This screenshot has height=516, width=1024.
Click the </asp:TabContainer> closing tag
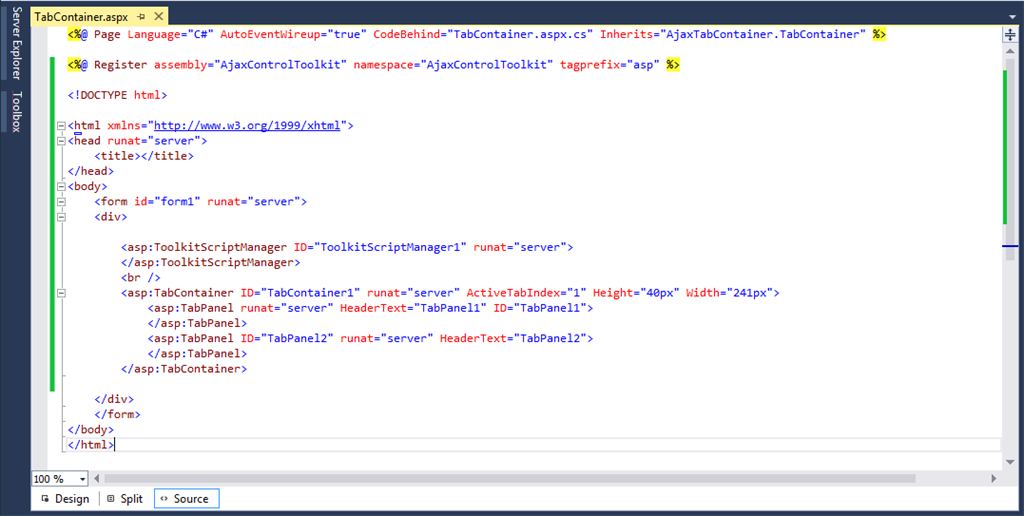click(x=184, y=369)
